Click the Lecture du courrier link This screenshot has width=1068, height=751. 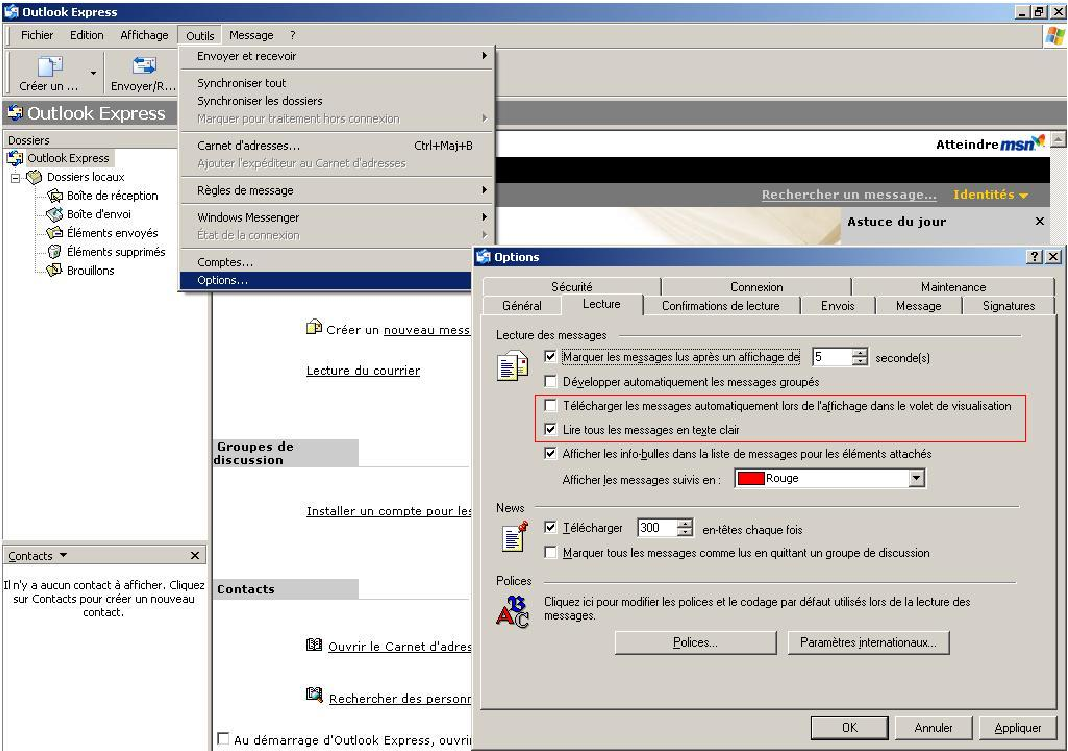click(363, 370)
